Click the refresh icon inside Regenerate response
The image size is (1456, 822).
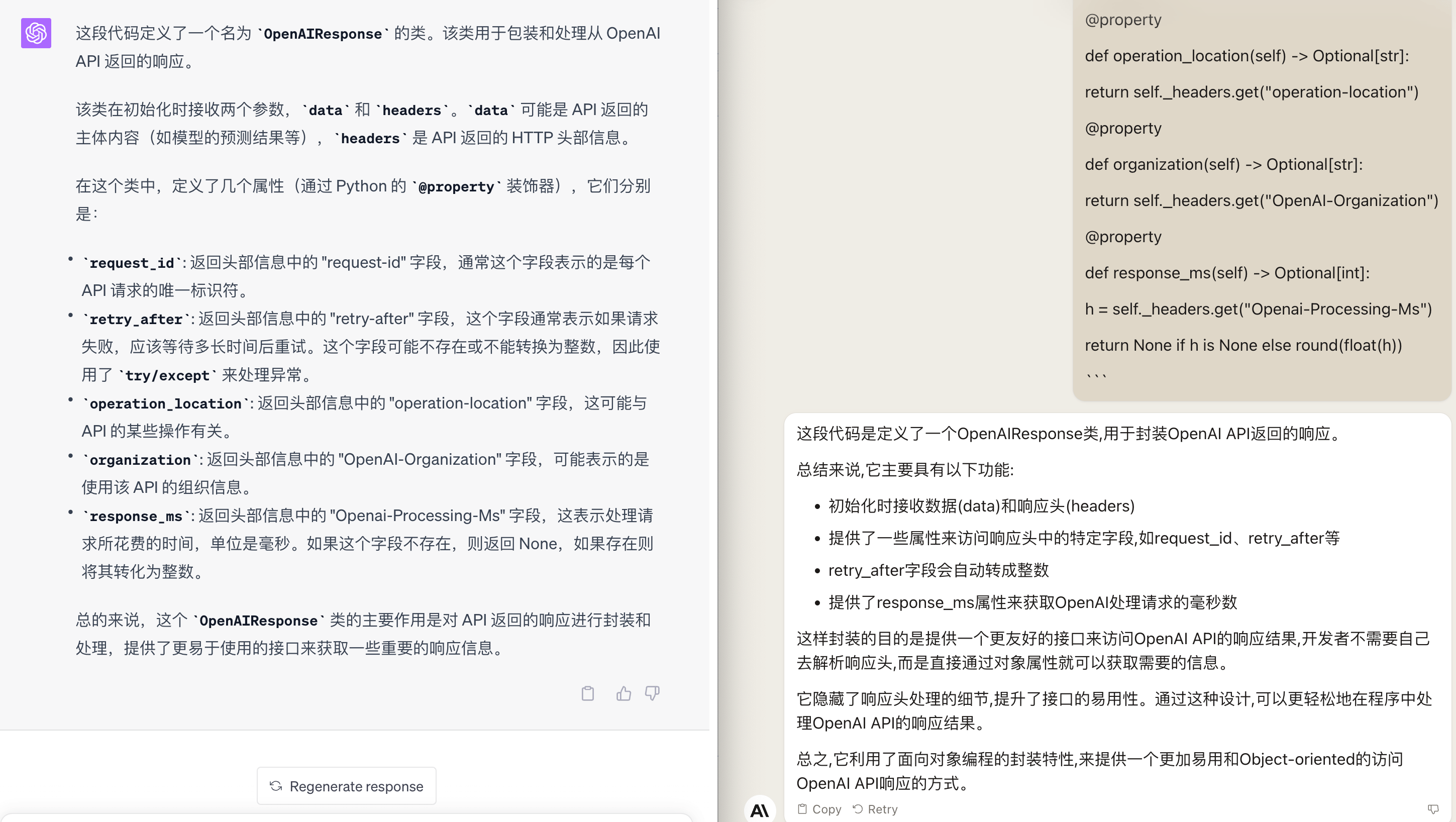tap(275, 786)
